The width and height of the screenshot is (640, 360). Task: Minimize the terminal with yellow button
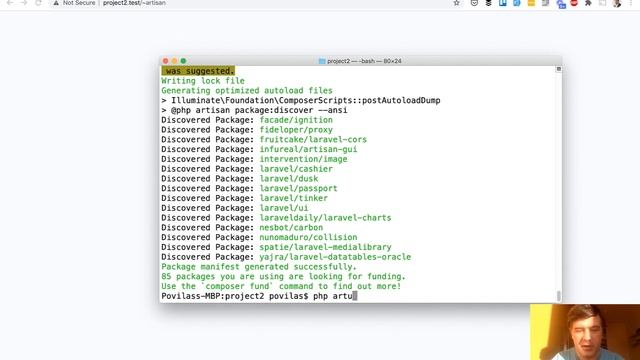[174, 61]
